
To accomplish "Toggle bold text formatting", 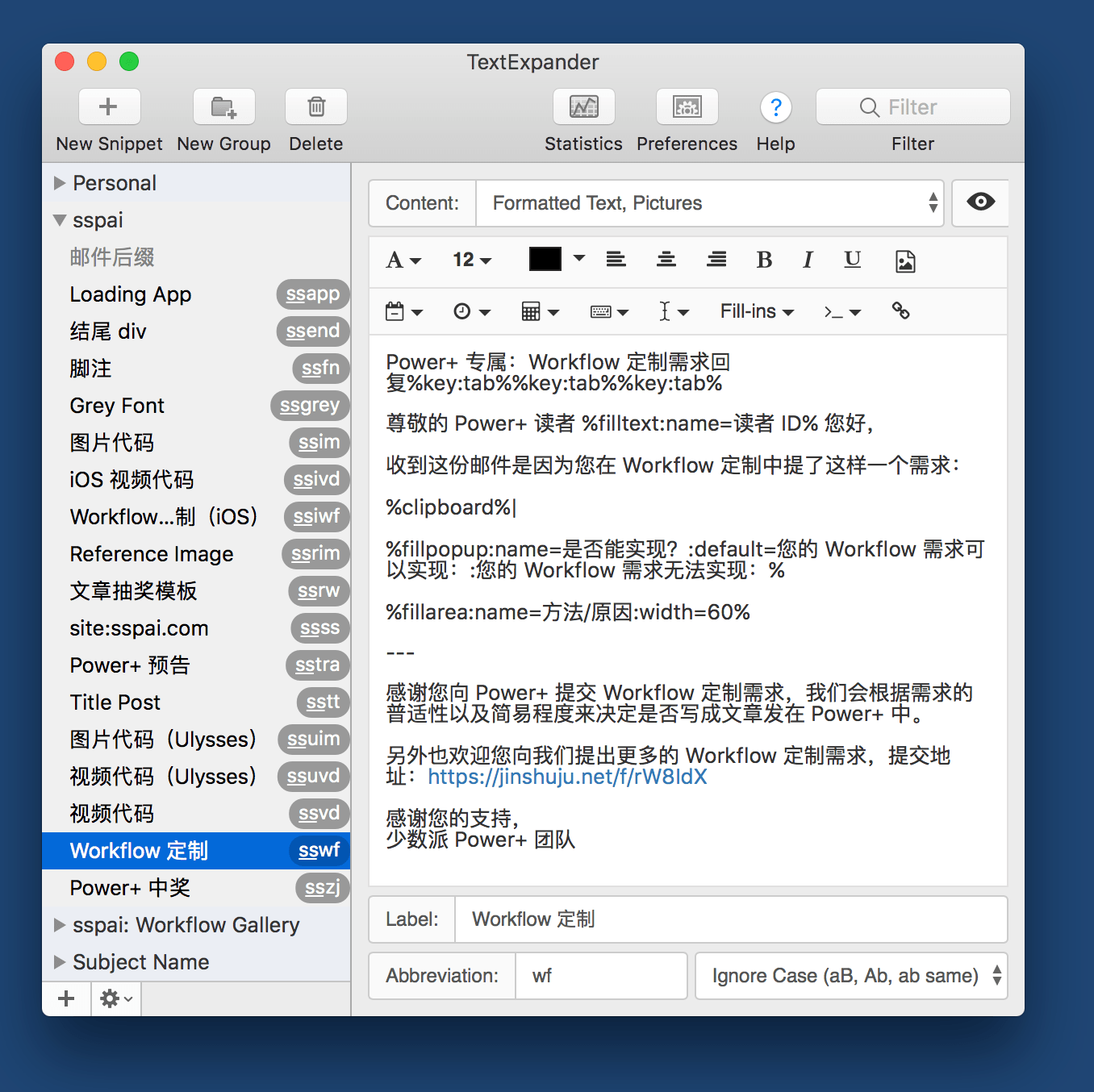I will click(764, 260).
